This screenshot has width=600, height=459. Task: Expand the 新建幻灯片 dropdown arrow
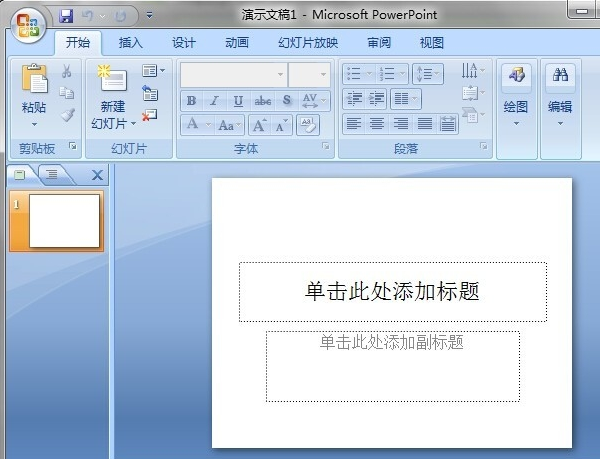[133, 123]
